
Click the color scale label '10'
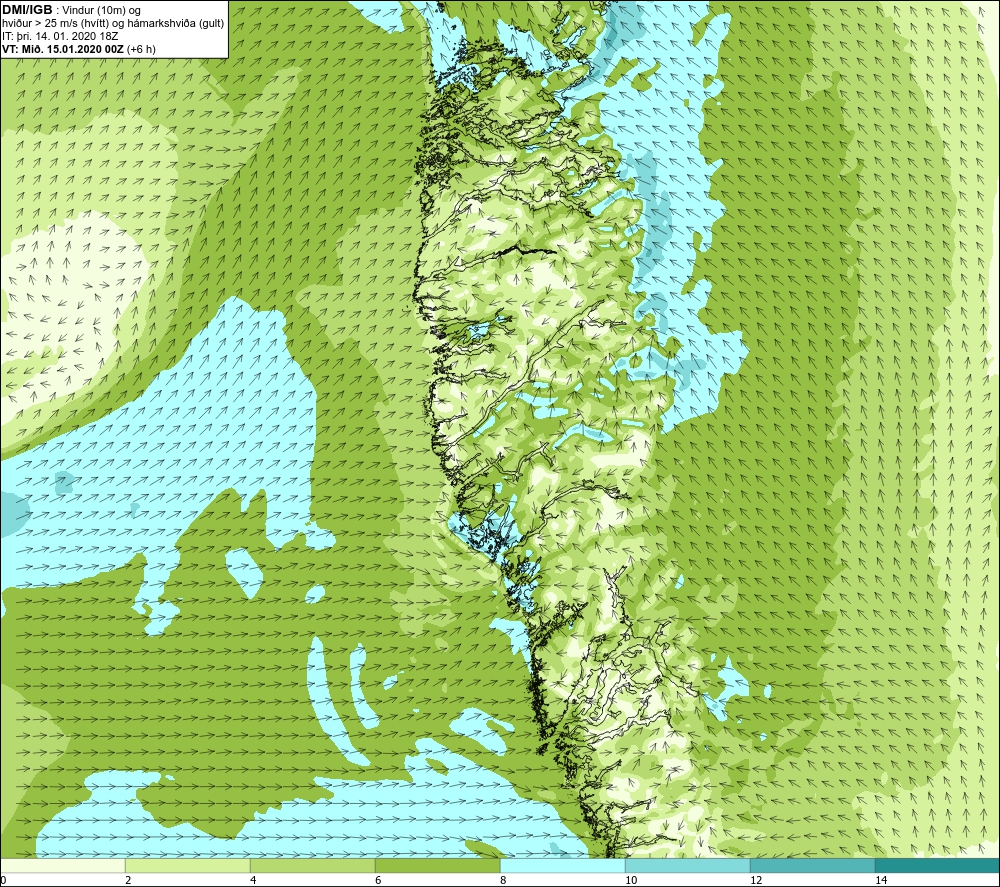pyautogui.click(x=631, y=880)
